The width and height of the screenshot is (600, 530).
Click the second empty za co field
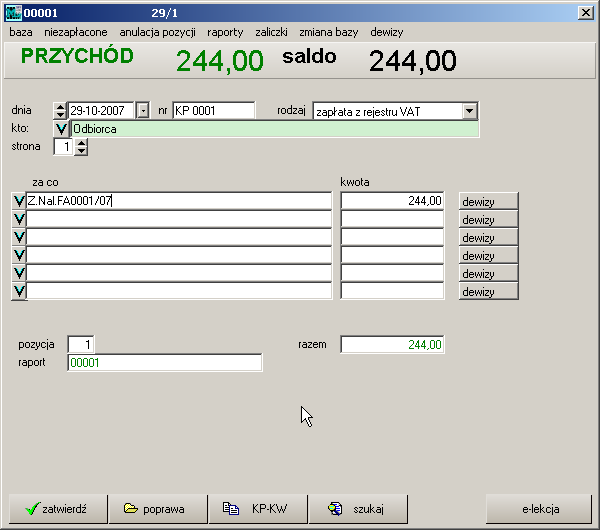[179, 219]
